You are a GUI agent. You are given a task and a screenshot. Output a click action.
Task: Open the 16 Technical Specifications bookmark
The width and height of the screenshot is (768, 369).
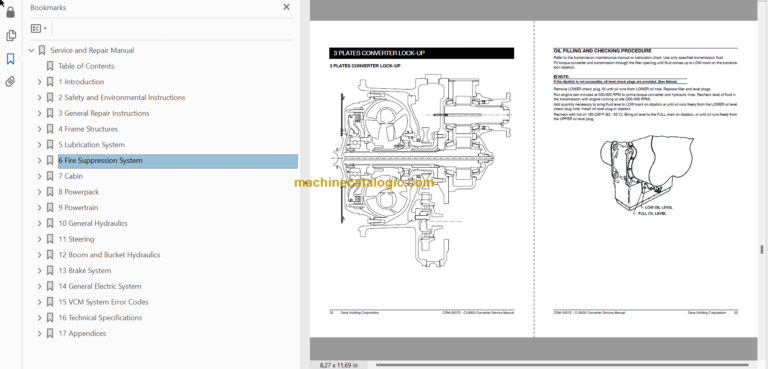(100, 318)
